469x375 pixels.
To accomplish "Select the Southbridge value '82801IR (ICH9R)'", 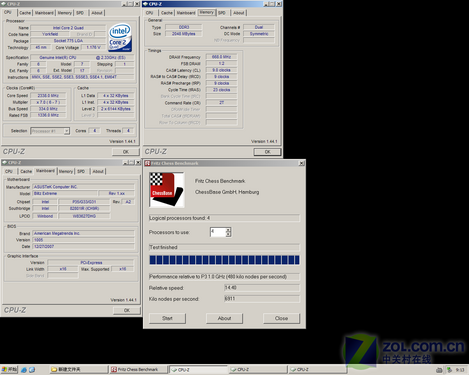I will point(84,208).
